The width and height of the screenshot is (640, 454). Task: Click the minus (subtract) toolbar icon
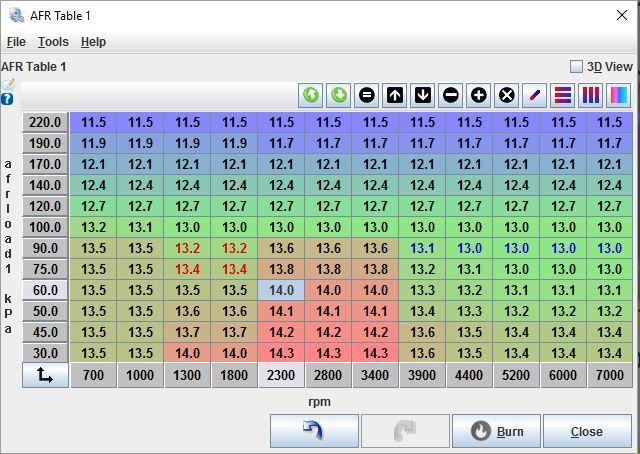coord(451,96)
